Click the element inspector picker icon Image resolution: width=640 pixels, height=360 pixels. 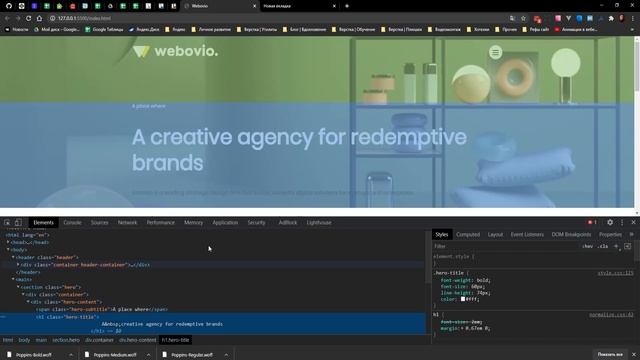tap(7, 222)
